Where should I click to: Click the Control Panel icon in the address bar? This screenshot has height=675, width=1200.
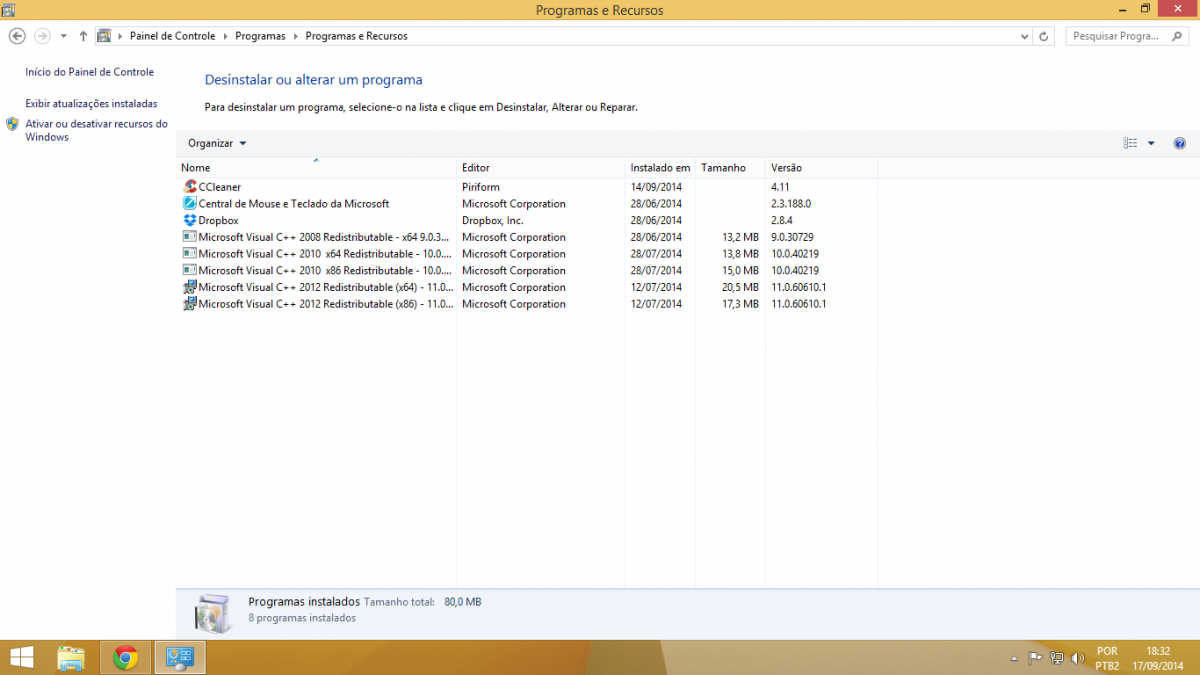coord(104,36)
